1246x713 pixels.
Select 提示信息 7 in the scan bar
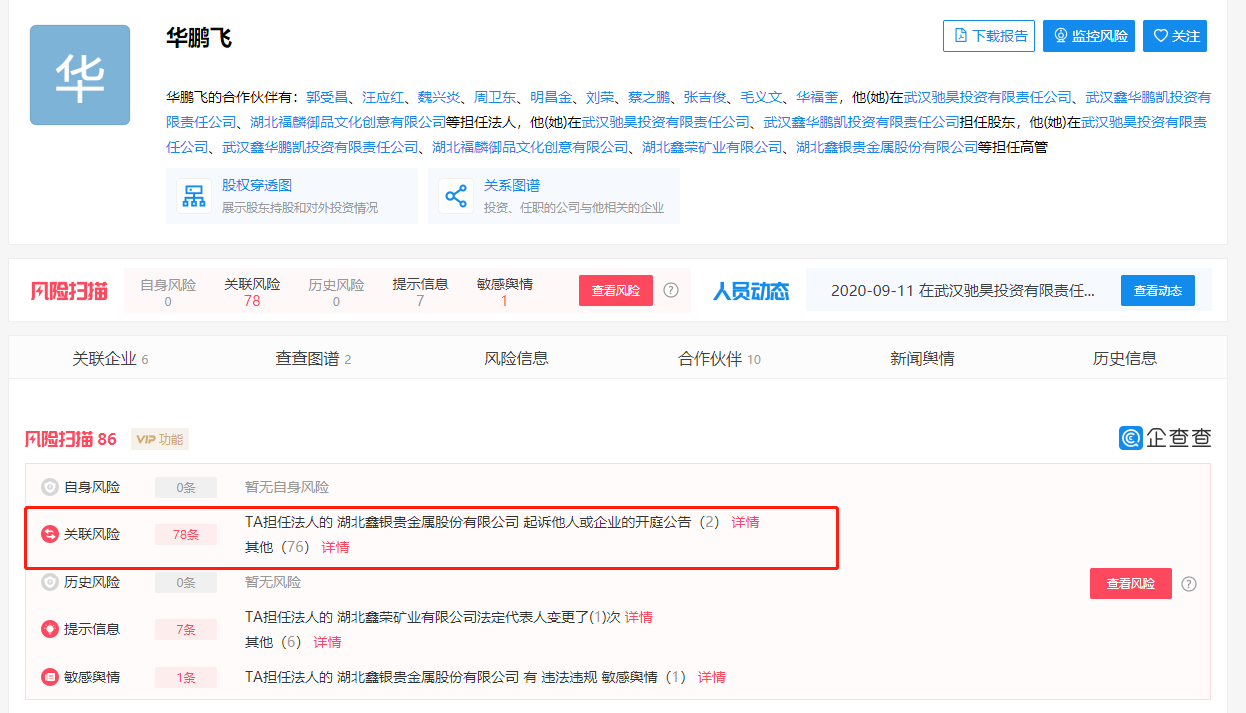(x=420, y=292)
